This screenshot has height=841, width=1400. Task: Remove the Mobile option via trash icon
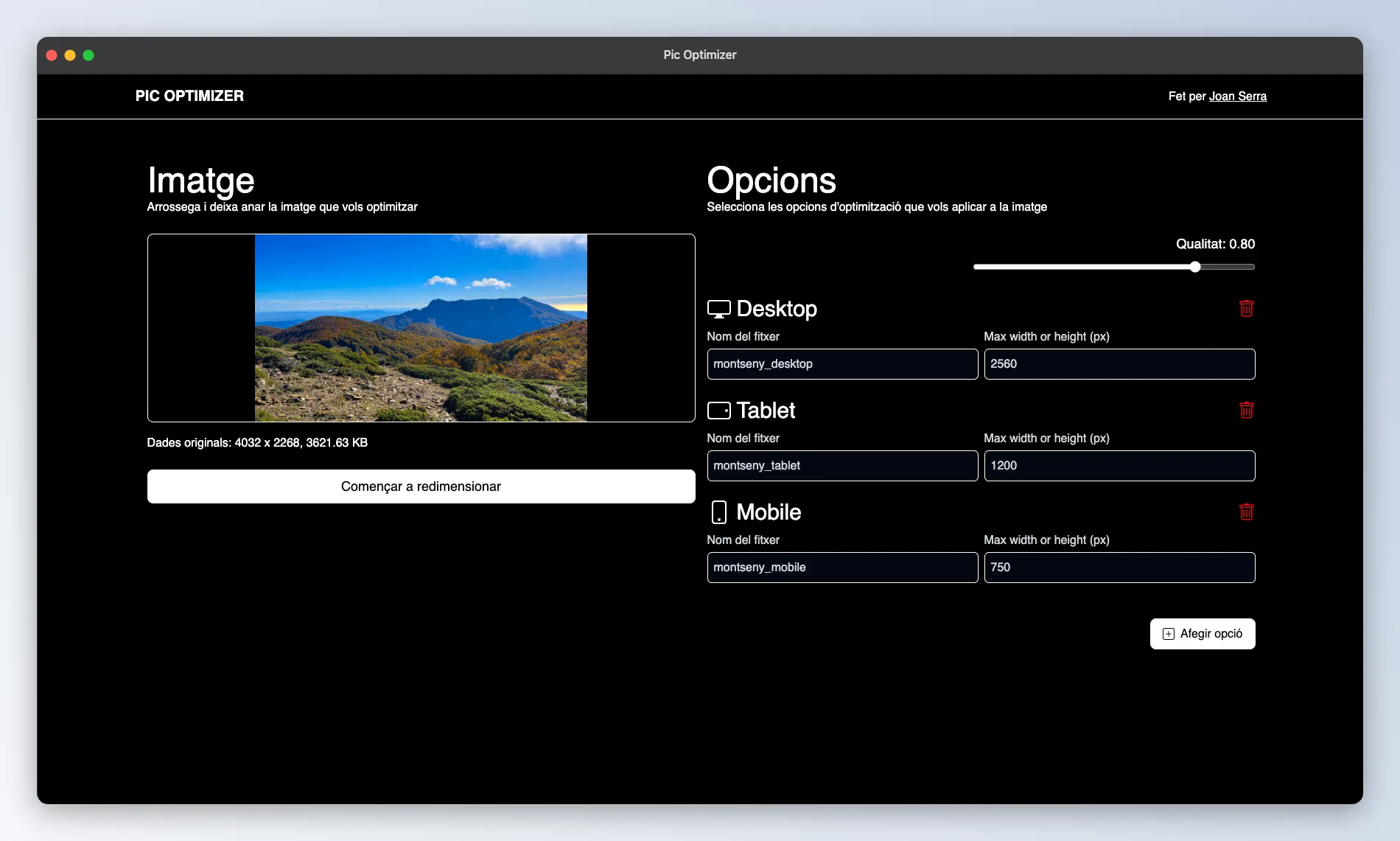1246,512
